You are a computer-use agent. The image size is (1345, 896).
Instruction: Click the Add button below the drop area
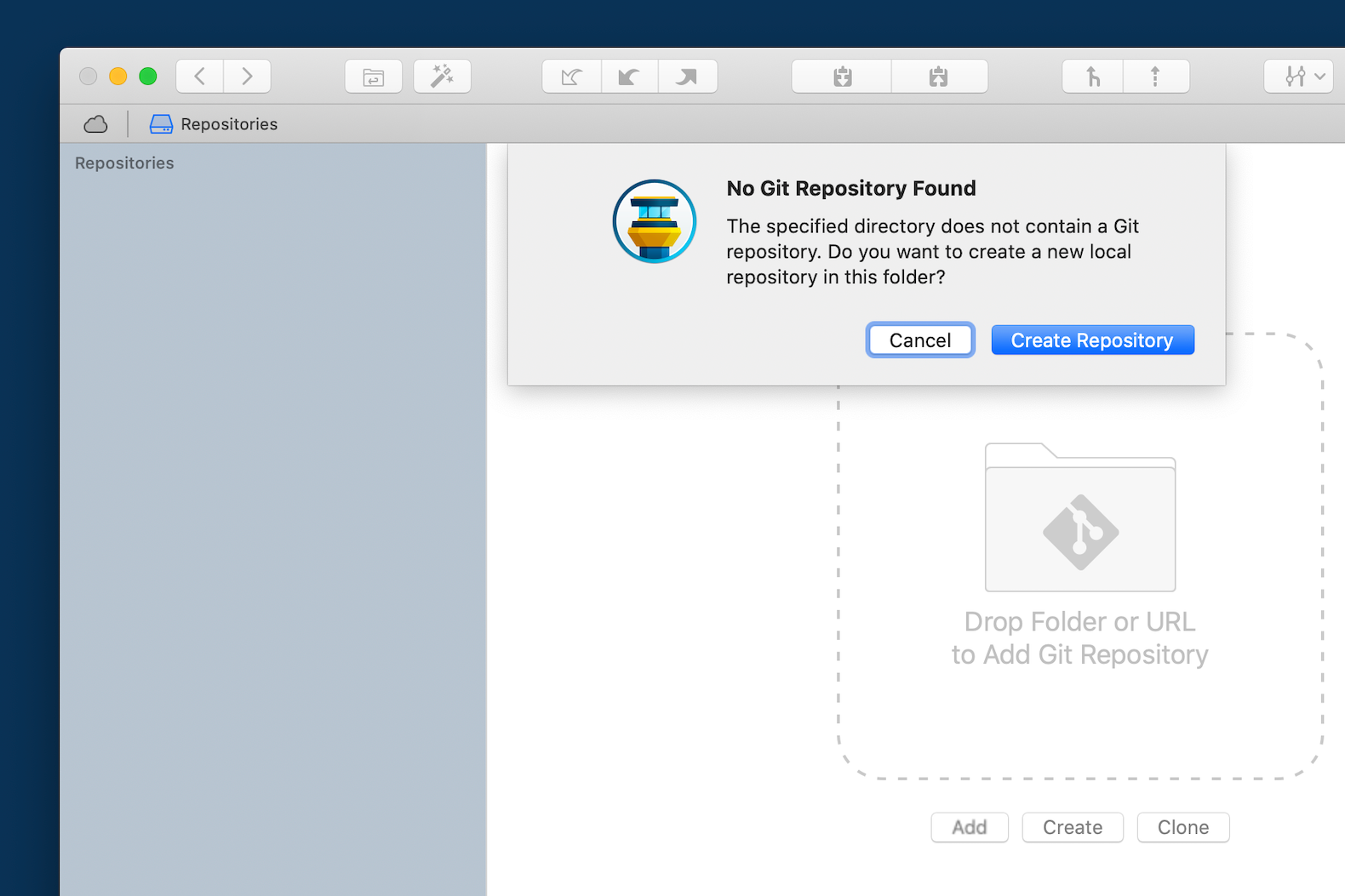969,827
